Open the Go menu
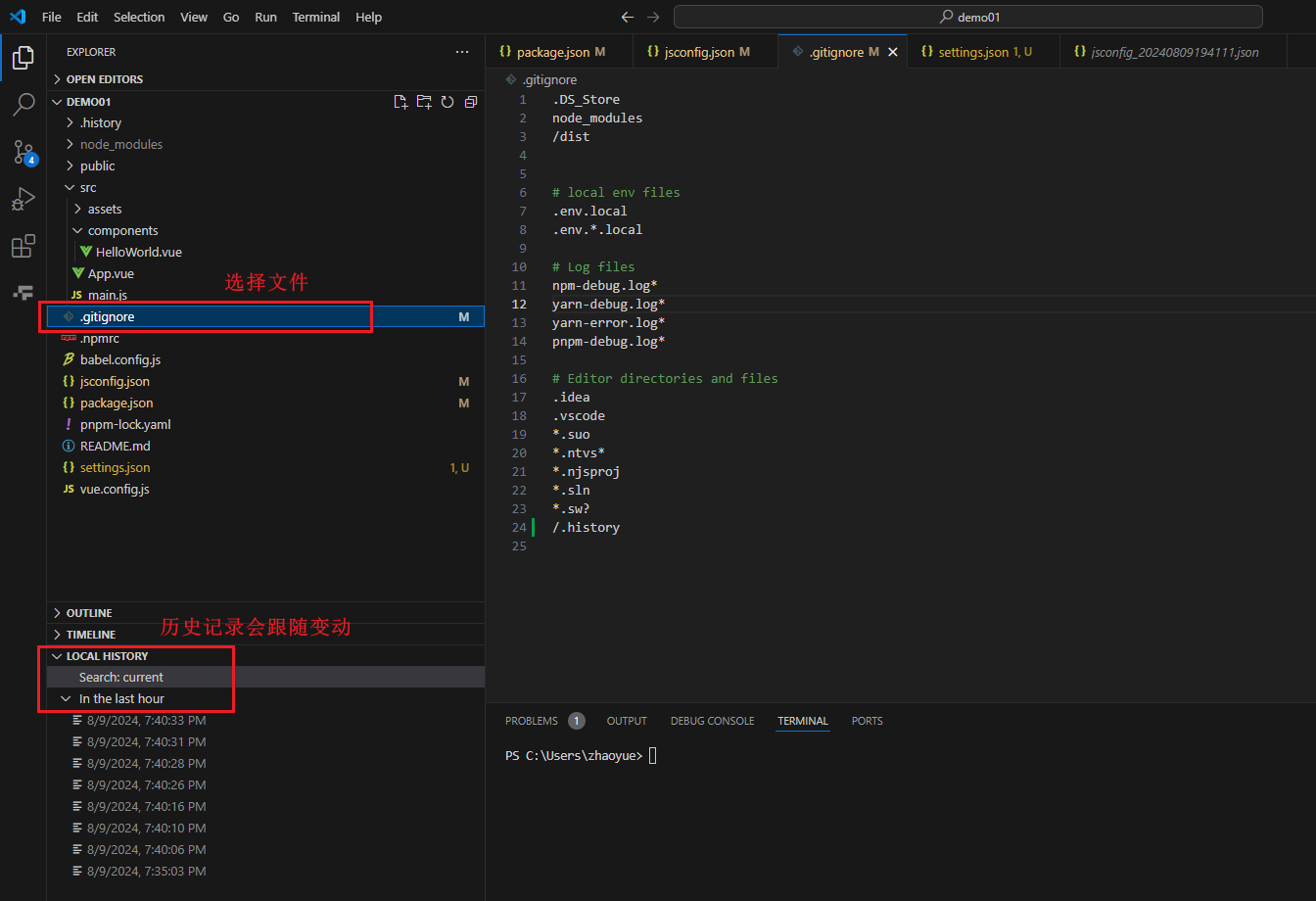Viewport: 1316px width, 901px height. (231, 17)
